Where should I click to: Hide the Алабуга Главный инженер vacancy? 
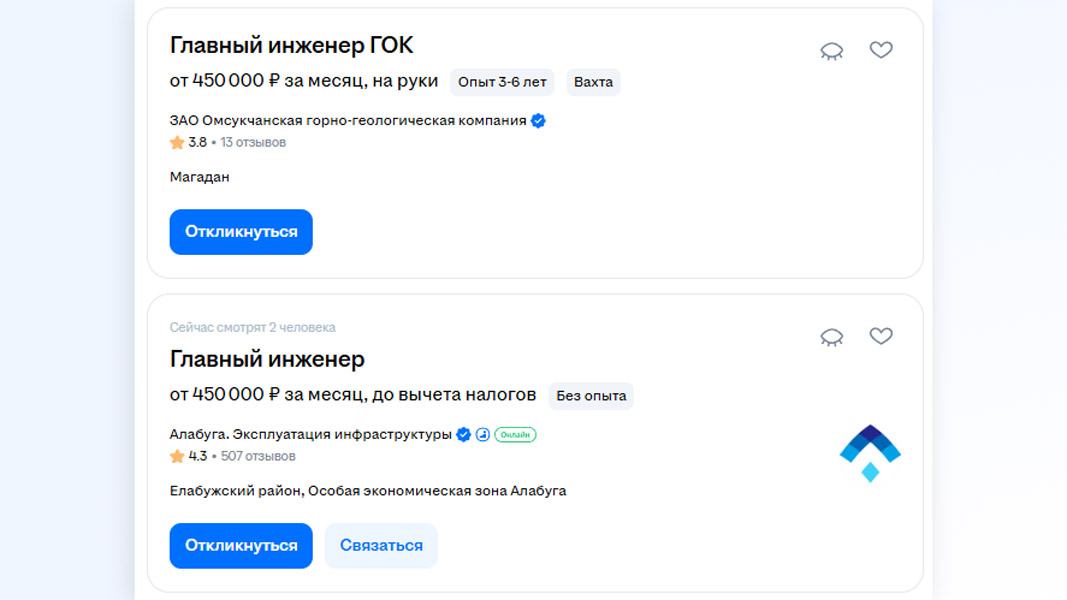pyautogui.click(x=831, y=337)
